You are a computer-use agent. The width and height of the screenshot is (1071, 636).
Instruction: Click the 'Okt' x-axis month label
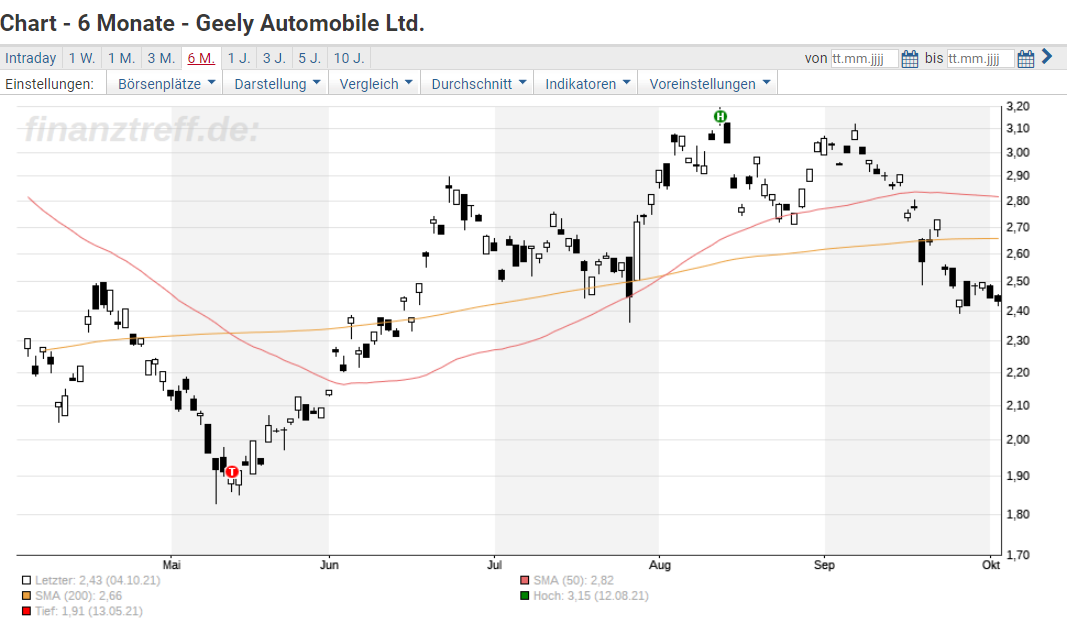pyautogui.click(x=991, y=565)
